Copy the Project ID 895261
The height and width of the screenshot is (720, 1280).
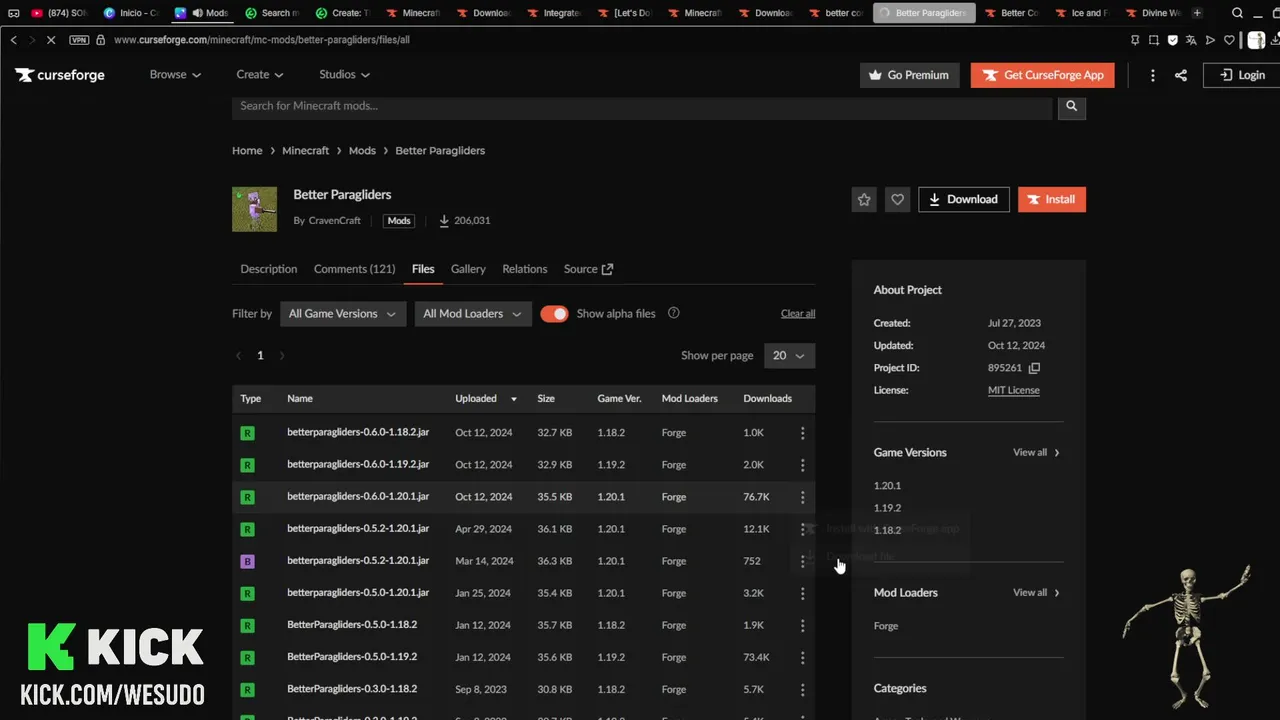1034,368
